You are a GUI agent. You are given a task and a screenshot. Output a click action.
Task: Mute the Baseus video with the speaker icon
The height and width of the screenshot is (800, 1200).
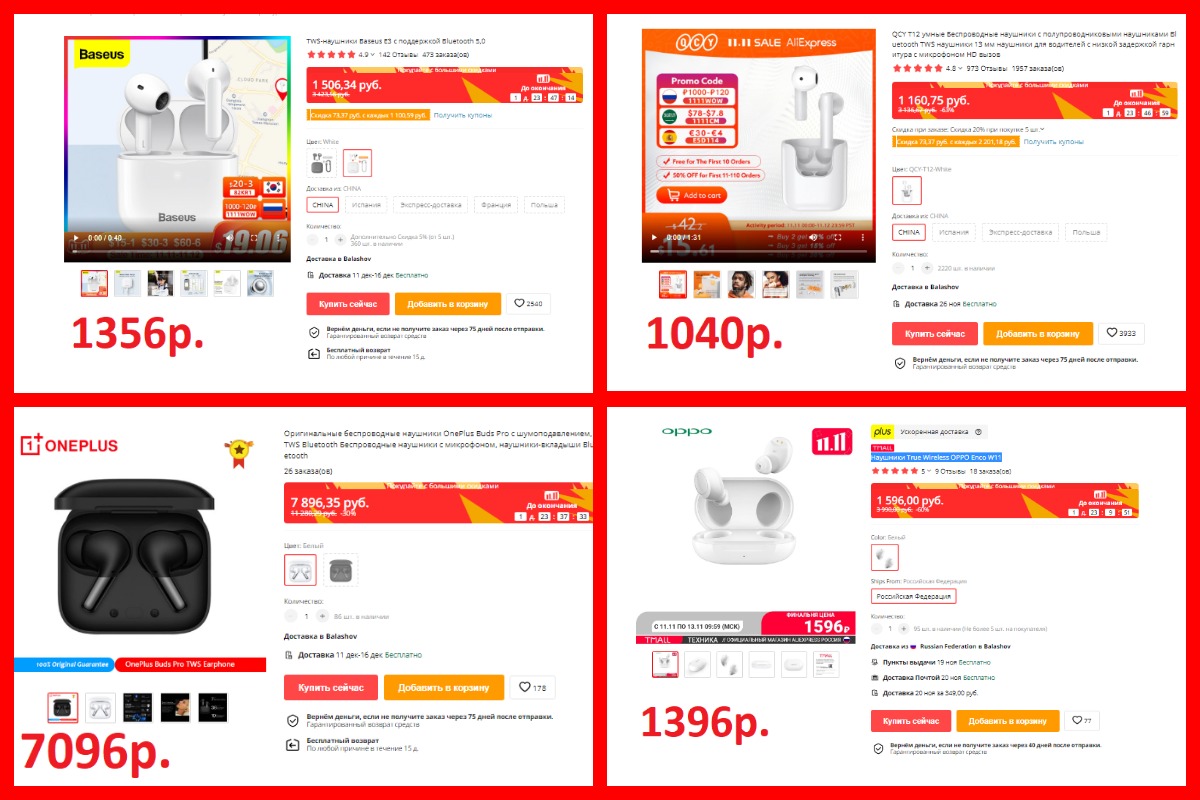click(x=229, y=238)
